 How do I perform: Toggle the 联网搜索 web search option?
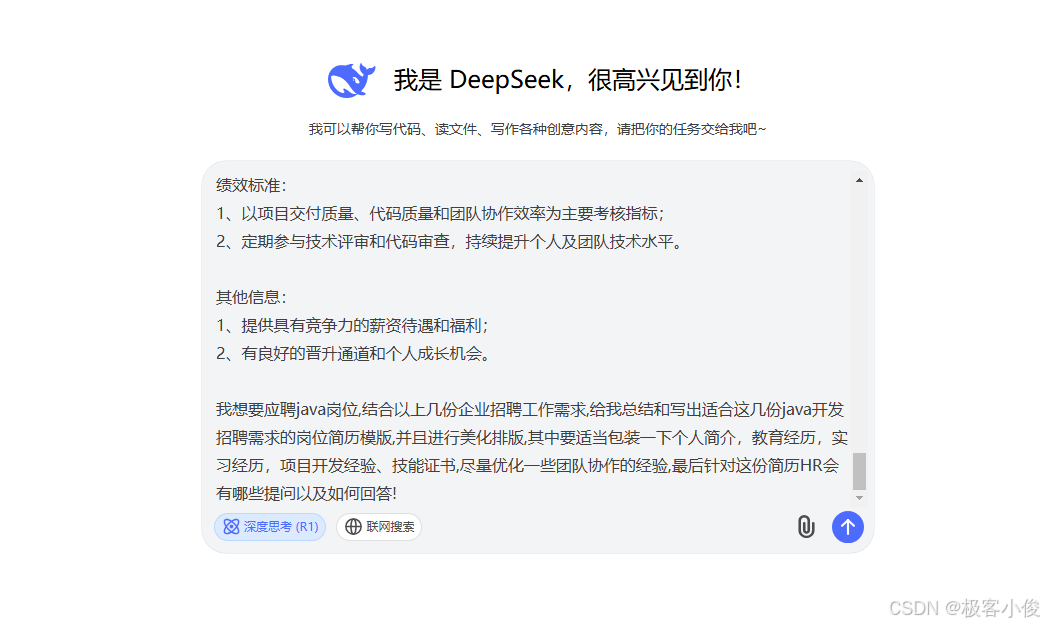[x=379, y=527]
